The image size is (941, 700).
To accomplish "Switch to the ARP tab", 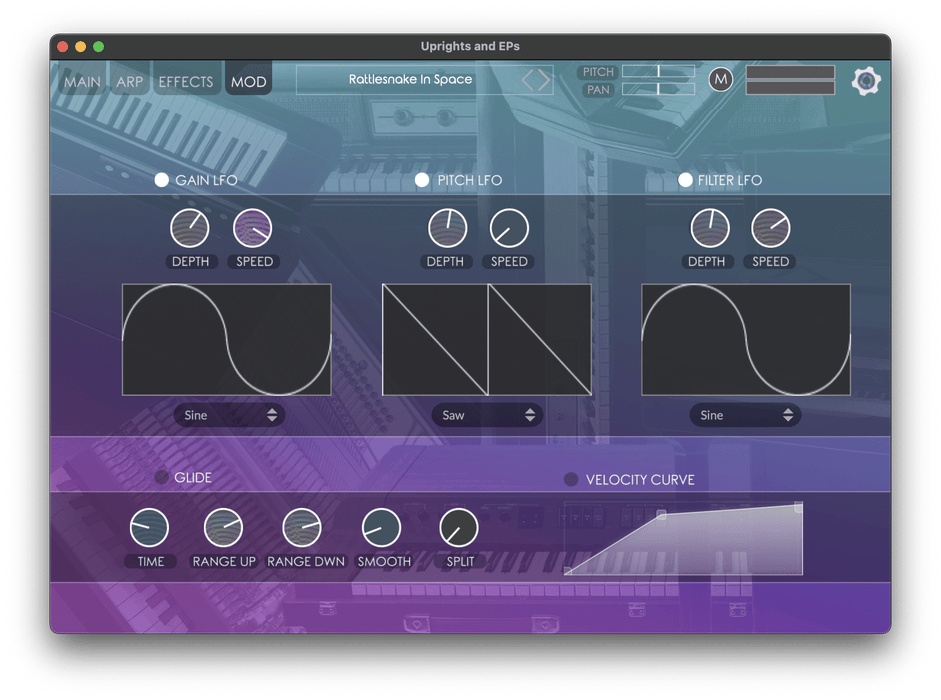I will 129,82.
